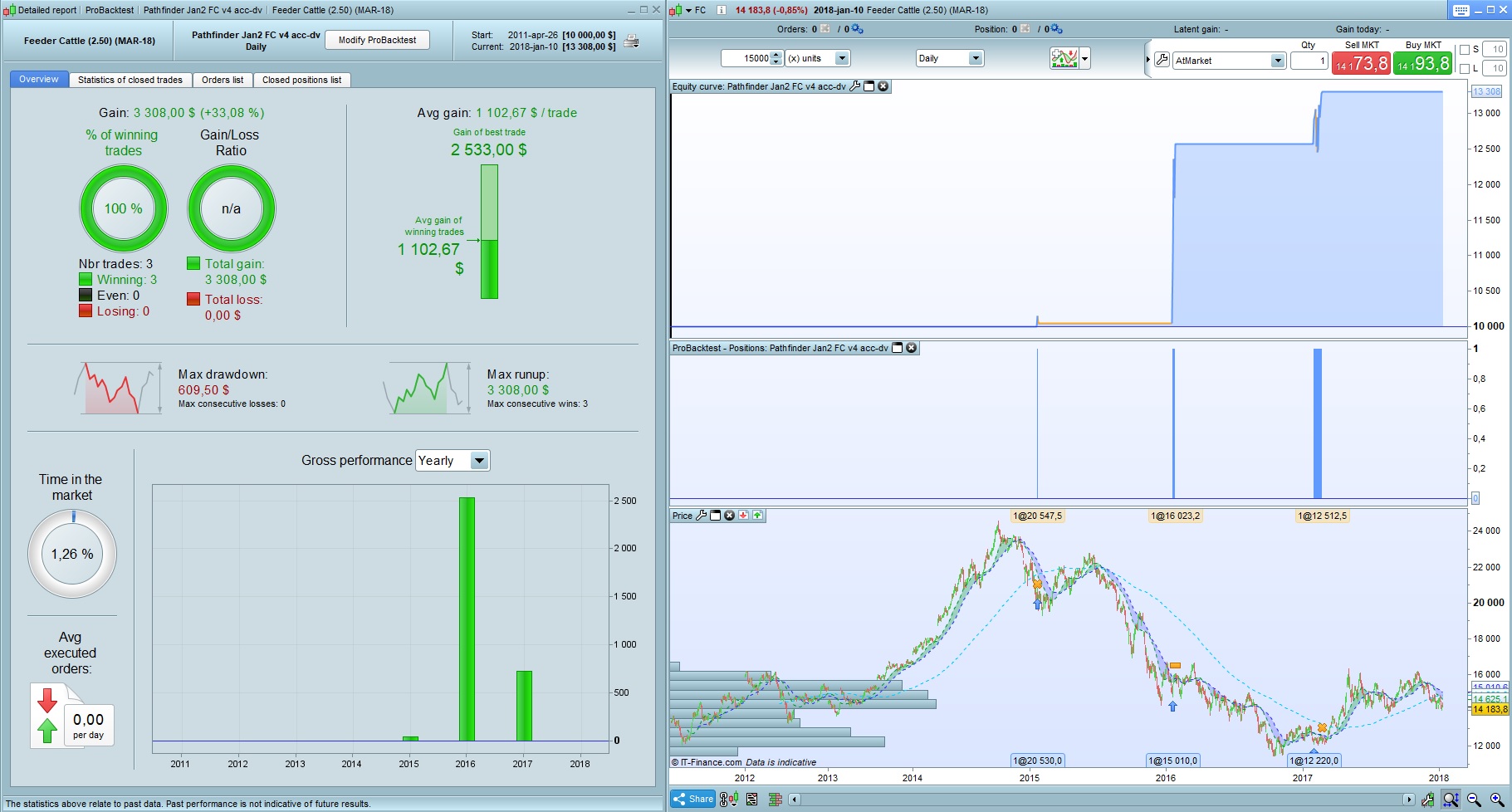Maximize the Equity curve panel

click(869, 86)
